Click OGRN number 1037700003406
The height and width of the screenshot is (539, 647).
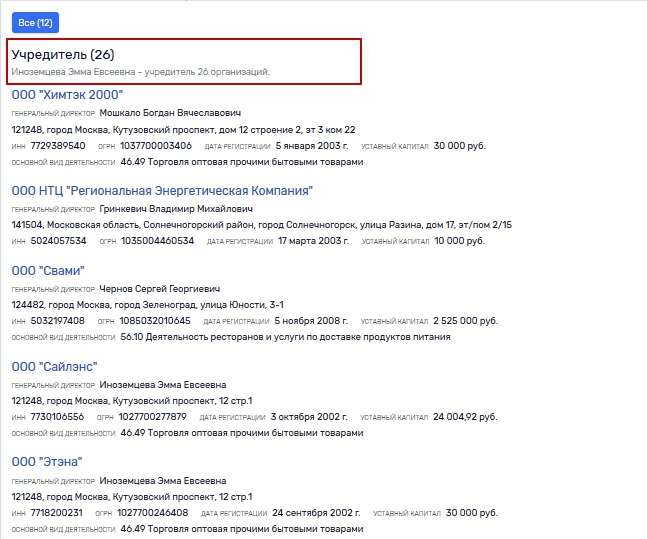pos(156,146)
